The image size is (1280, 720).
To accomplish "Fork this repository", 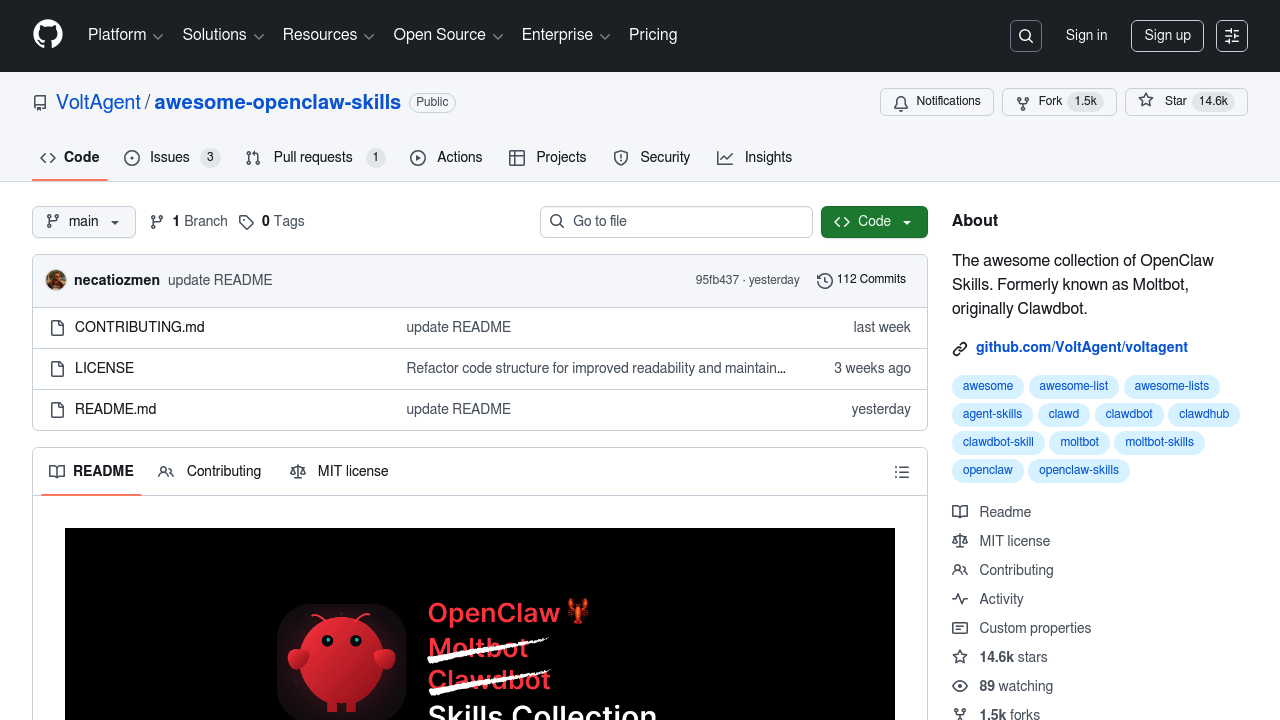I will pyautogui.click(x=1040, y=102).
